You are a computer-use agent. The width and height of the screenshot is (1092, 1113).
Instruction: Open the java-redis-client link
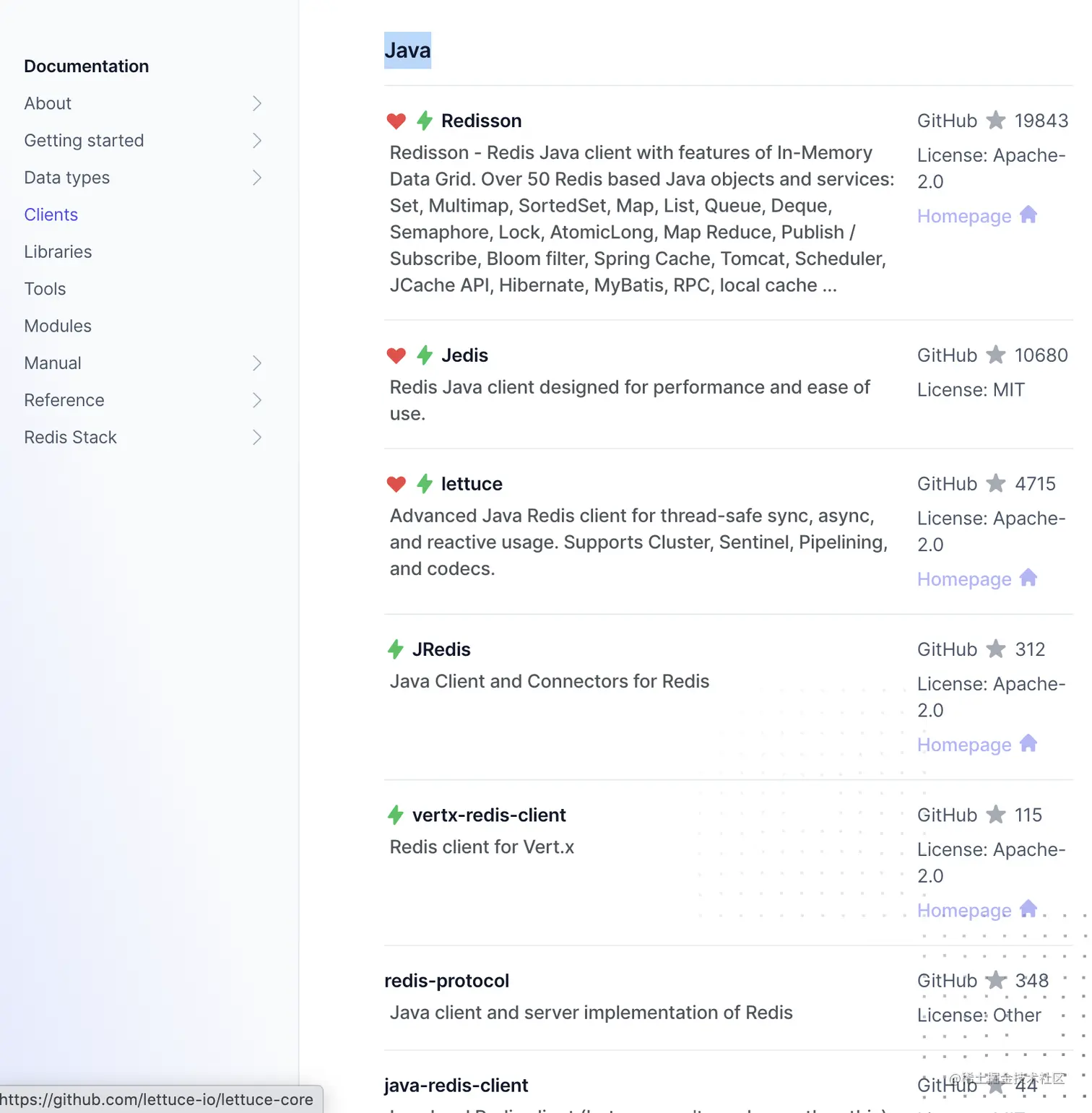(x=456, y=1086)
